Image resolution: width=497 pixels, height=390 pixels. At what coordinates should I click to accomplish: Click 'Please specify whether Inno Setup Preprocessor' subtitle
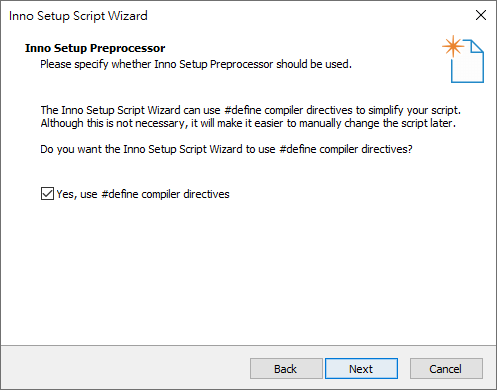coord(196,64)
